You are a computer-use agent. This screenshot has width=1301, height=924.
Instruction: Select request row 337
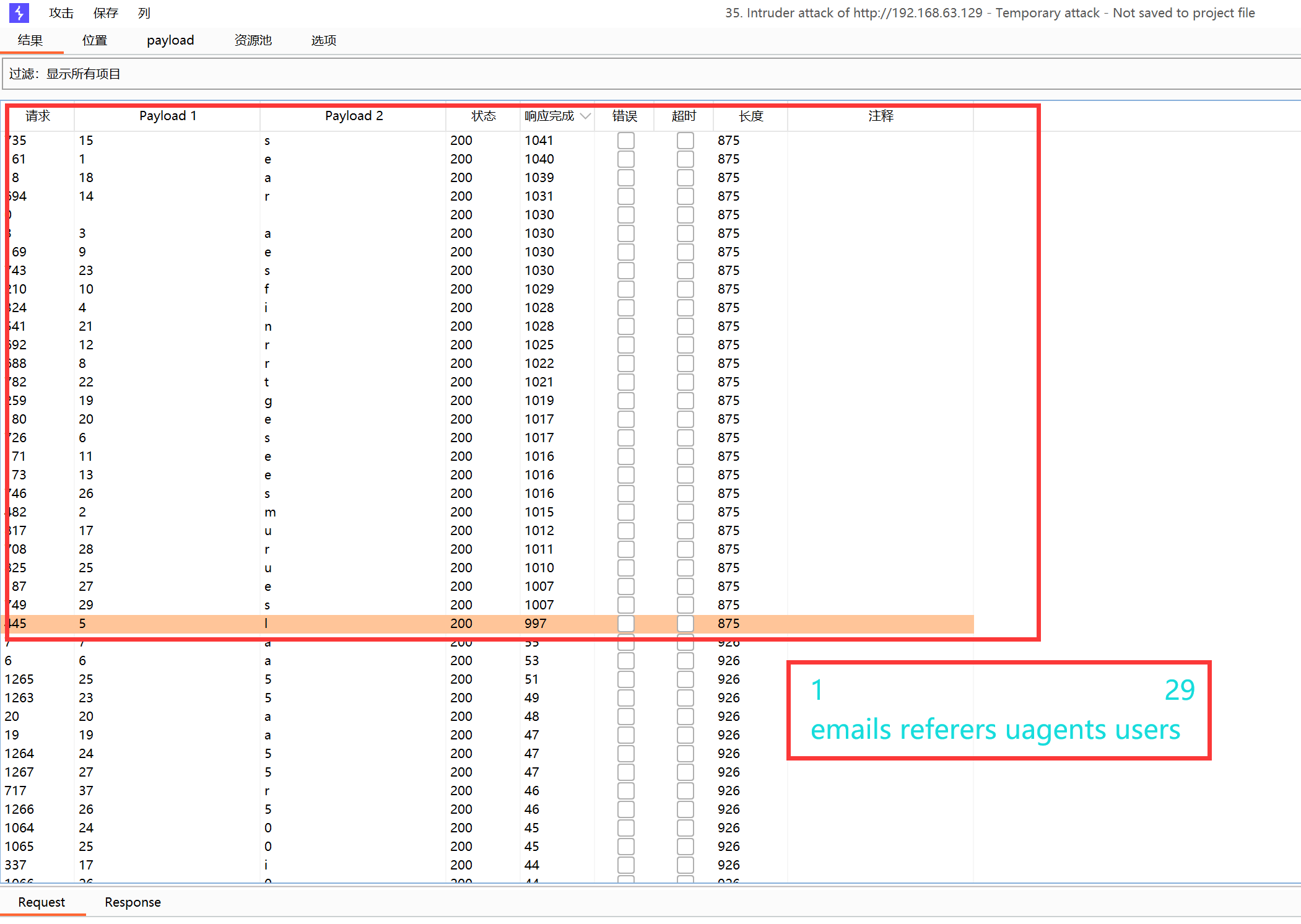(488, 865)
